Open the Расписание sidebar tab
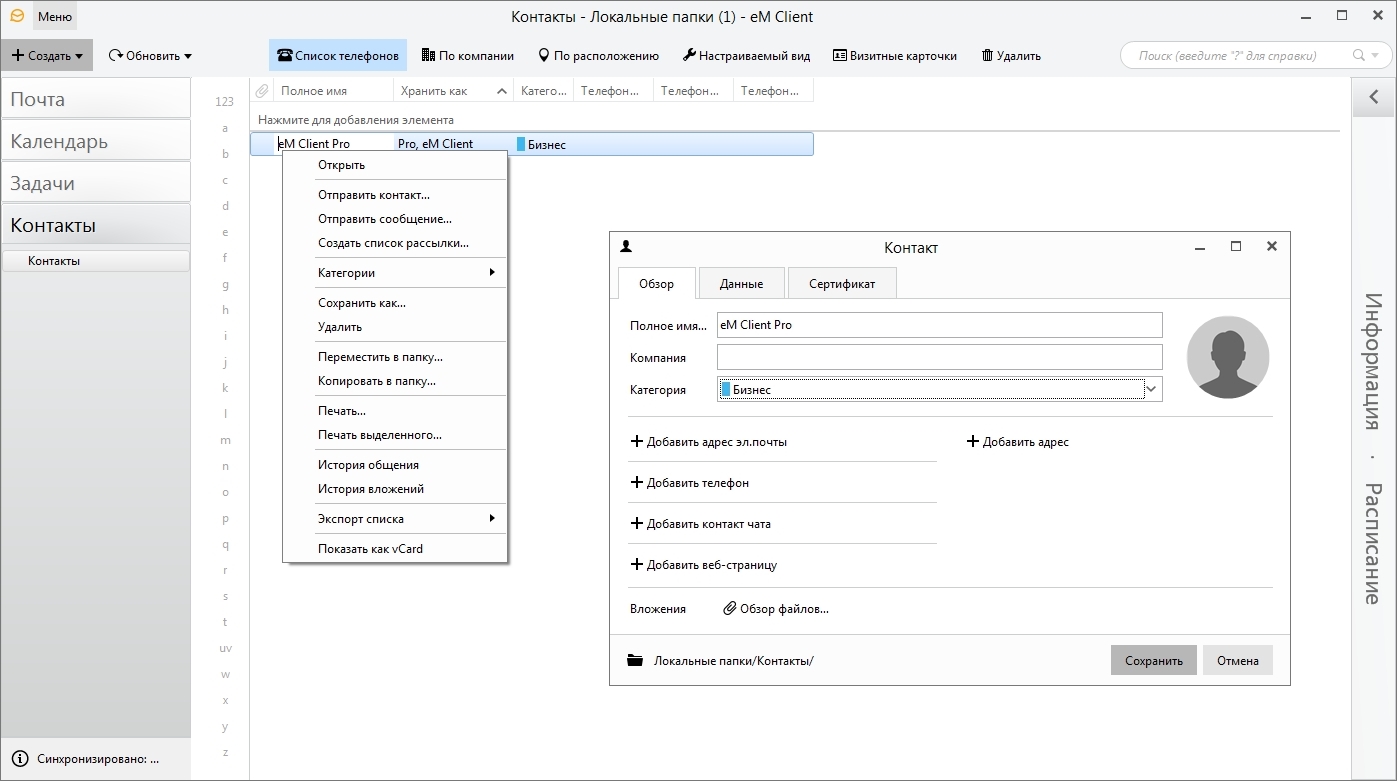 [1374, 544]
